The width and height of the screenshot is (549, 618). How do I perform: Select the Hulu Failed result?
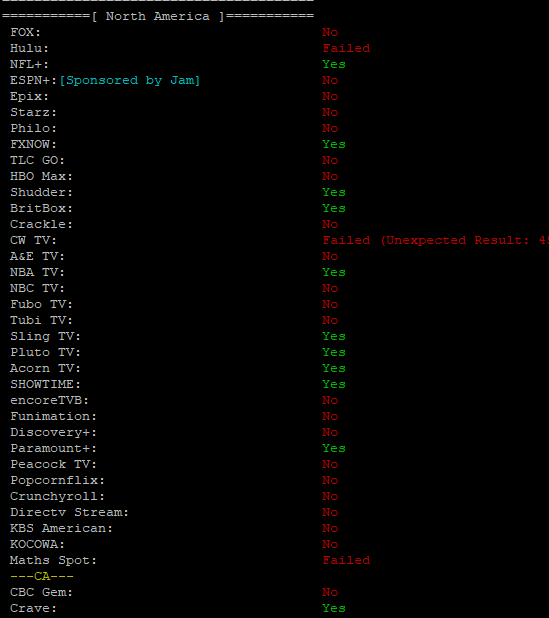click(x=346, y=48)
